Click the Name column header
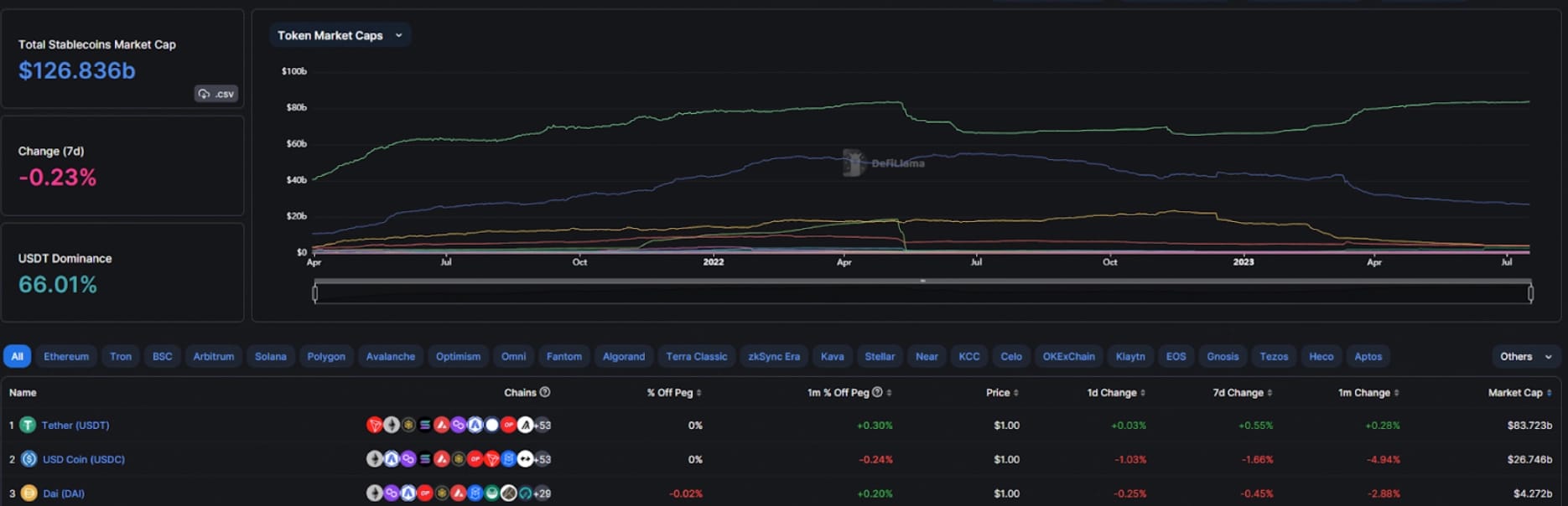The image size is (1568, 506). point(23,392)
